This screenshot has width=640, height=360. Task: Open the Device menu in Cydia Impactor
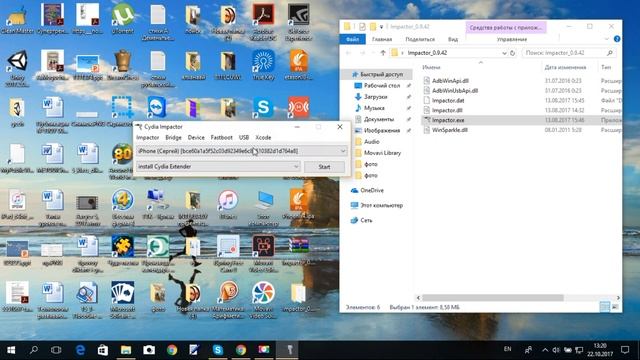[196, 138]
